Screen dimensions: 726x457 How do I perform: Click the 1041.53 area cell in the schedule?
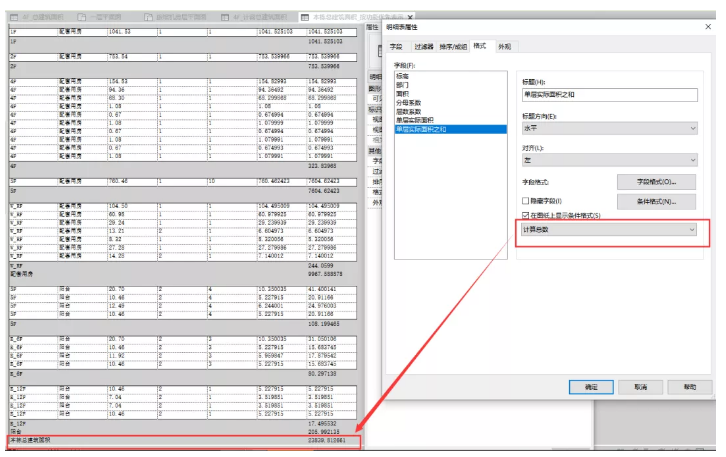tap(119, 32)
